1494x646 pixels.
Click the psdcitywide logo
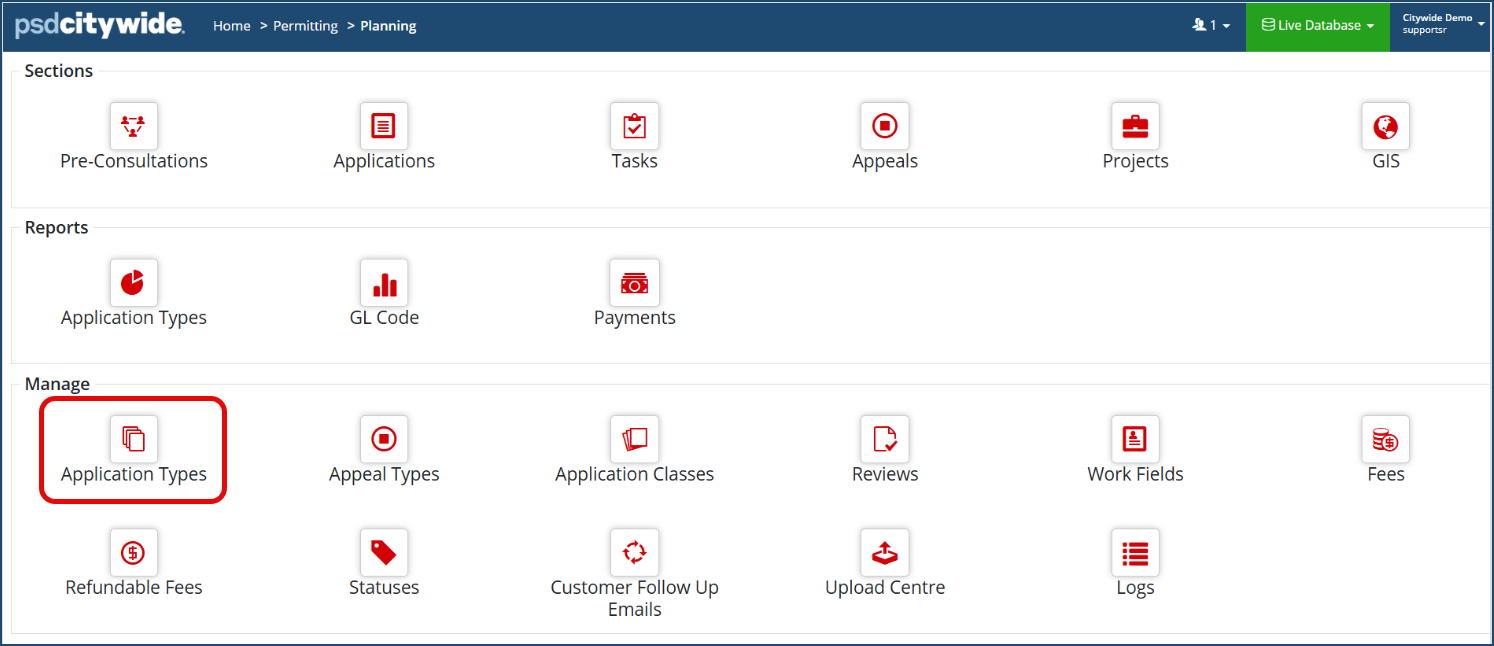click(99, 25)
